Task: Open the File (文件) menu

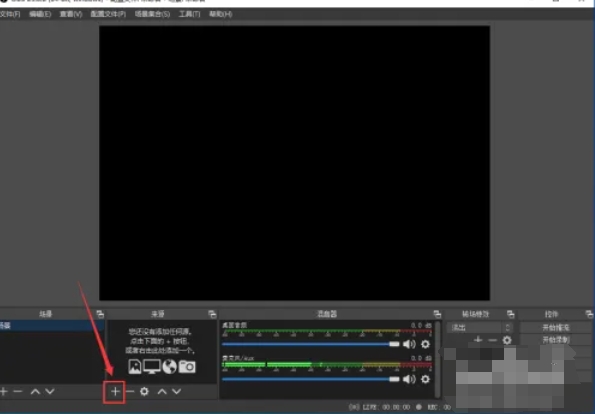Action: (x=10, y=14)
